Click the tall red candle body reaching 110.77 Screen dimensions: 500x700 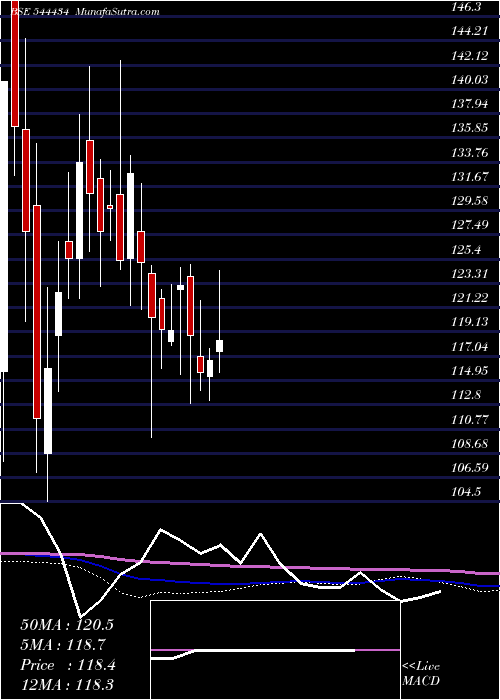pyautogui.click(x=37, y=312)
